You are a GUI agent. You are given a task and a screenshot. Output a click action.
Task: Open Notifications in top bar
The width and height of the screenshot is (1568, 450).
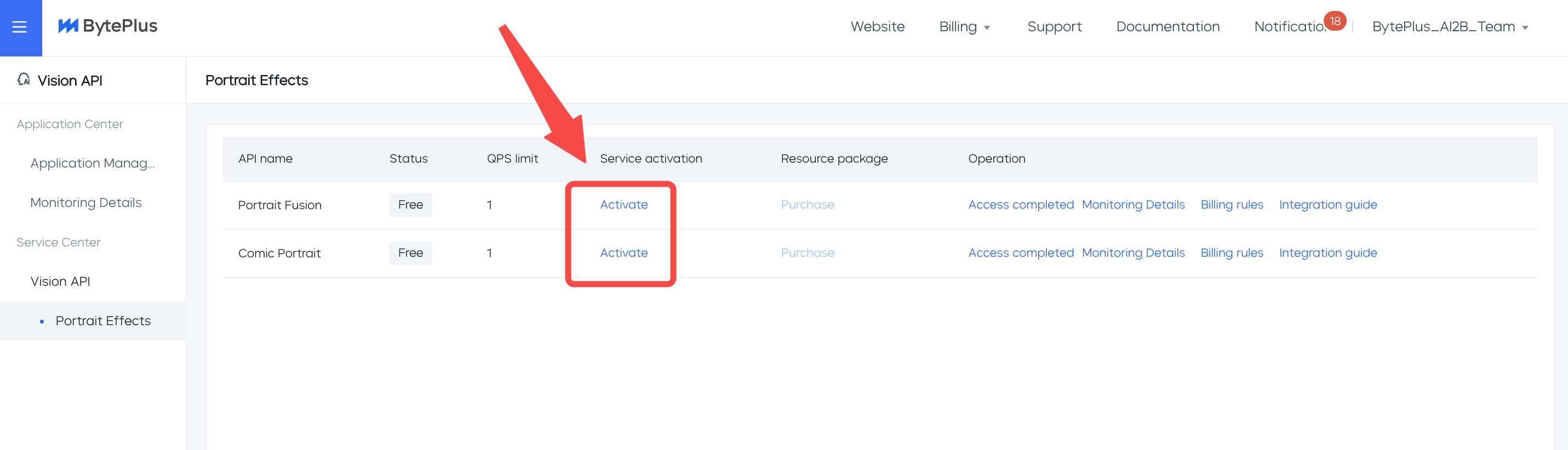coord(1289,27)
